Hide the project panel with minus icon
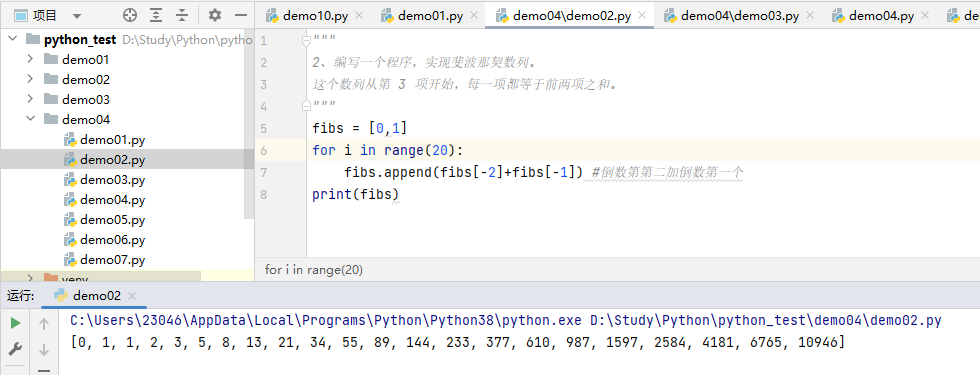 (241, 15)
